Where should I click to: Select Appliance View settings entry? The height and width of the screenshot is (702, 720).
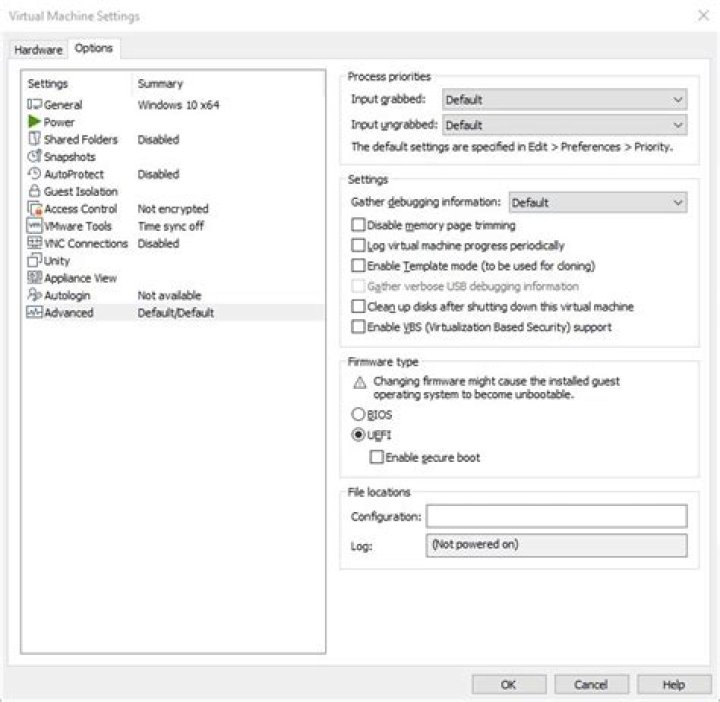click(80, 278)
